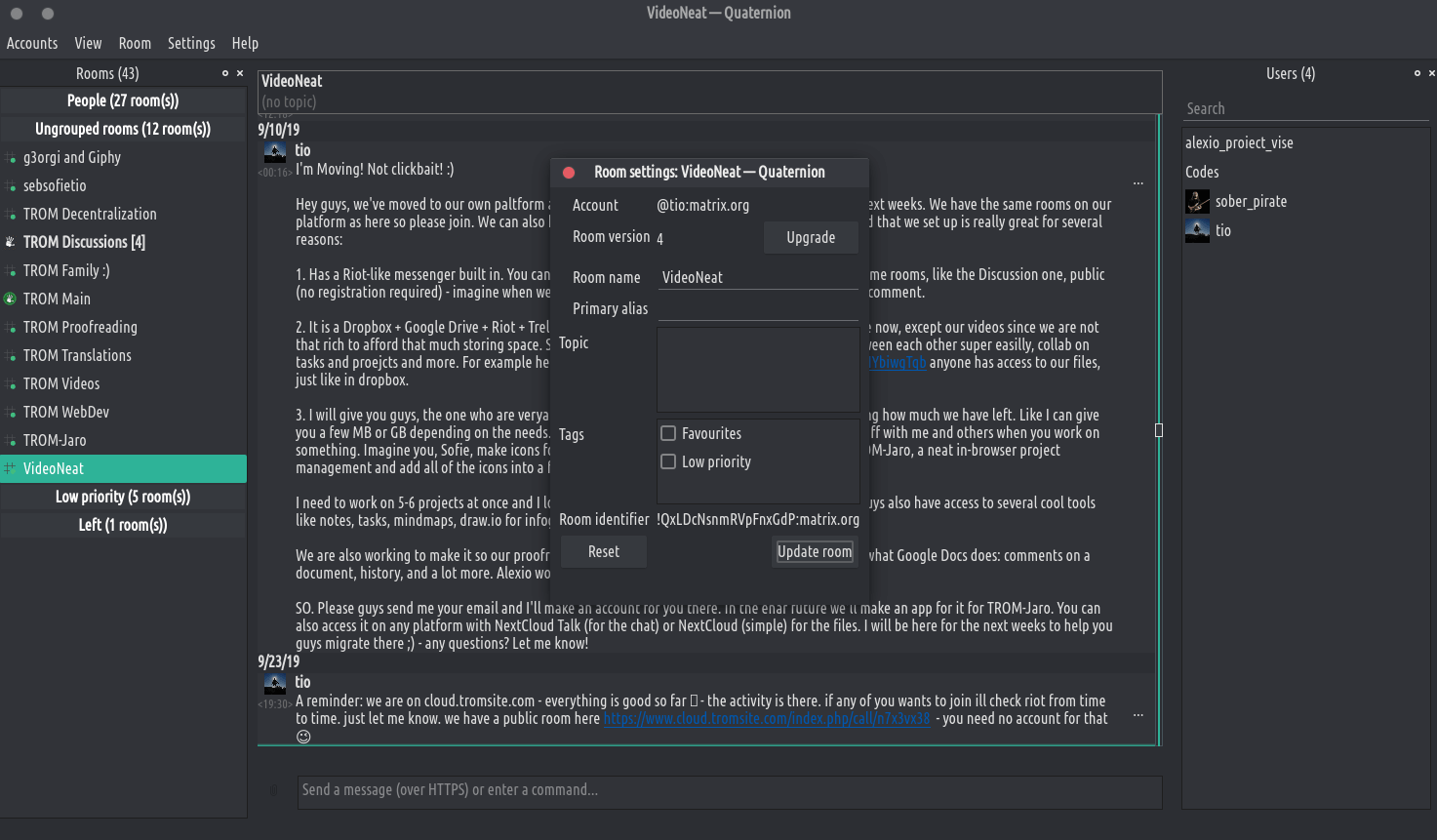
Task: Click tio's avatar on the 9/10/19 message
Action: coord(275,152)
